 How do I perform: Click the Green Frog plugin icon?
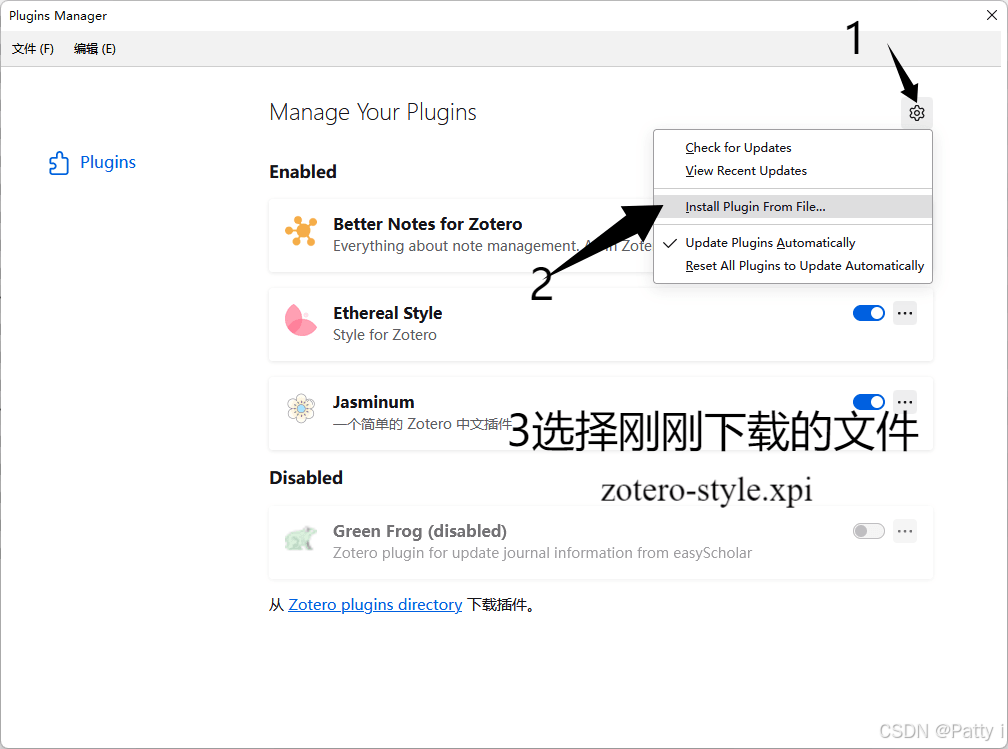tap(301, 539)
